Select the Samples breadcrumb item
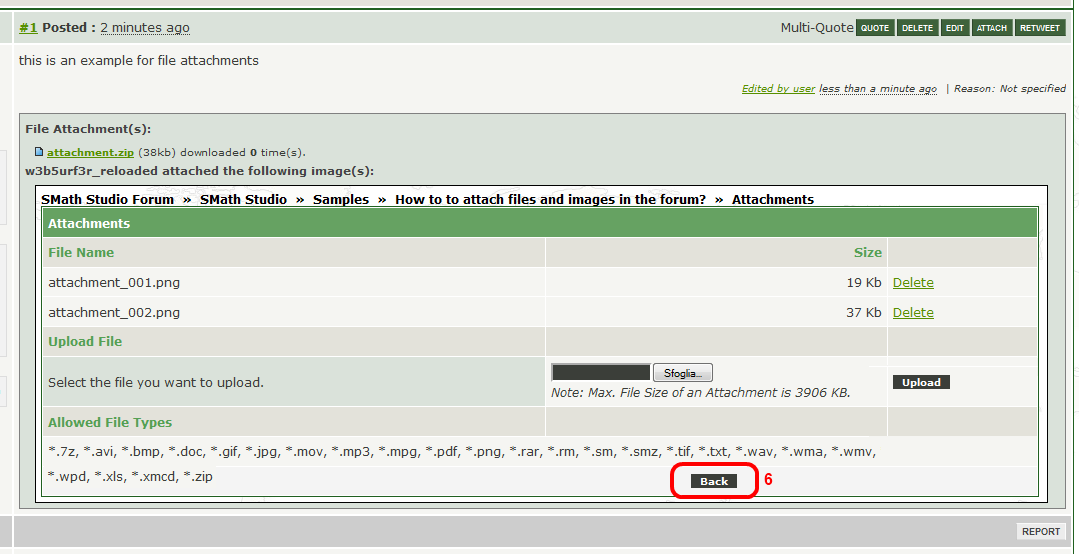 [341, 199]
